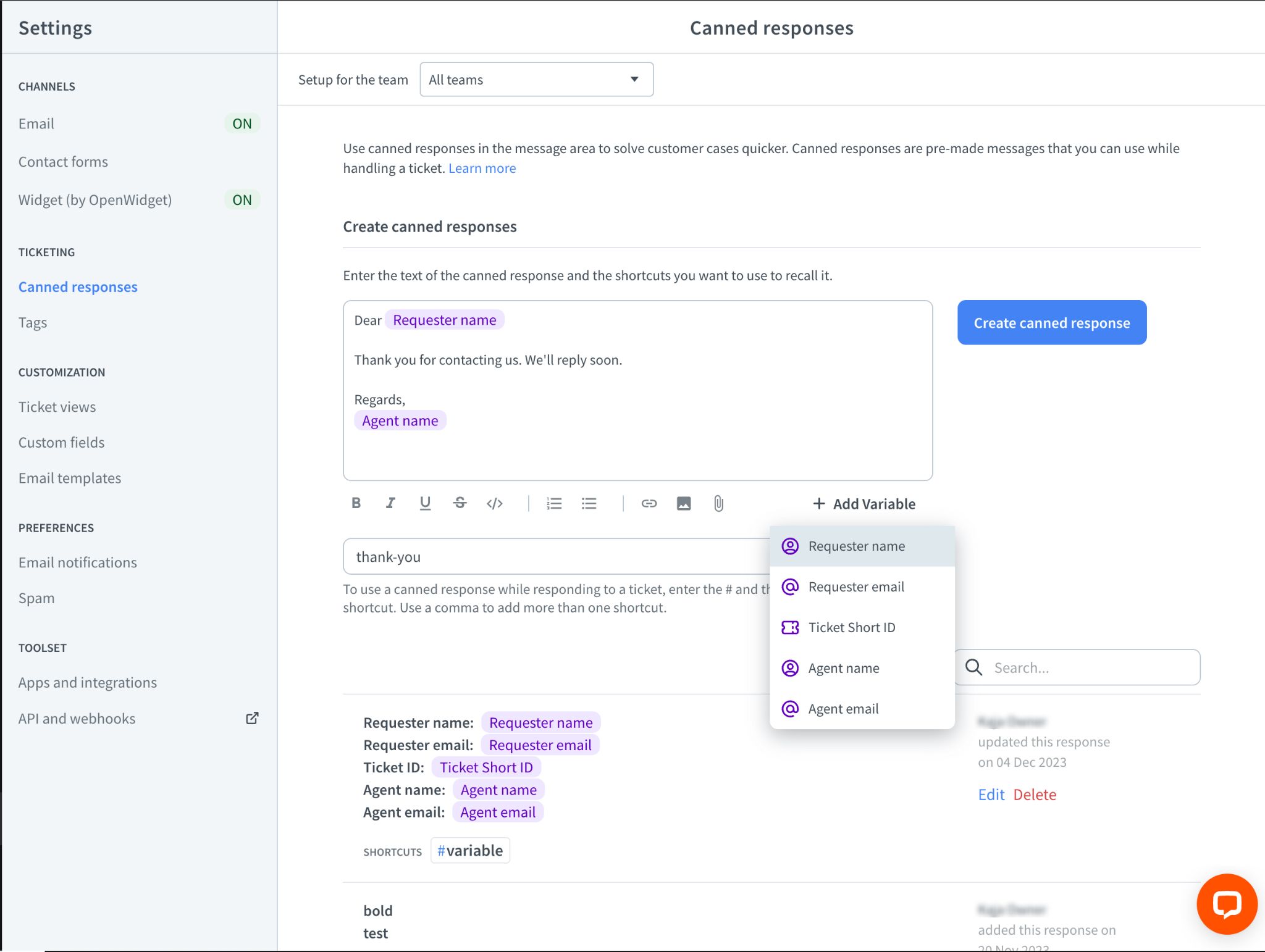Image resolution: width=1265 pixels, height=952 pixels.
Task: Click inside the canned response text editor
Action: 637,391
